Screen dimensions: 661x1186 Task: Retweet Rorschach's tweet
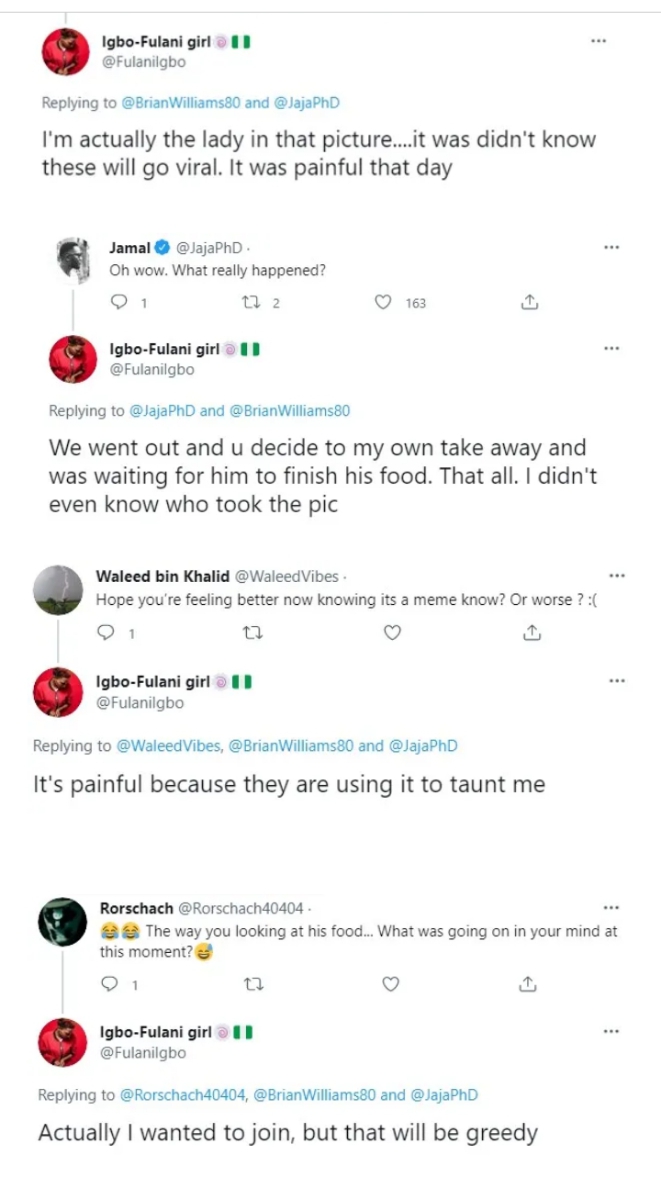[252, 984]
